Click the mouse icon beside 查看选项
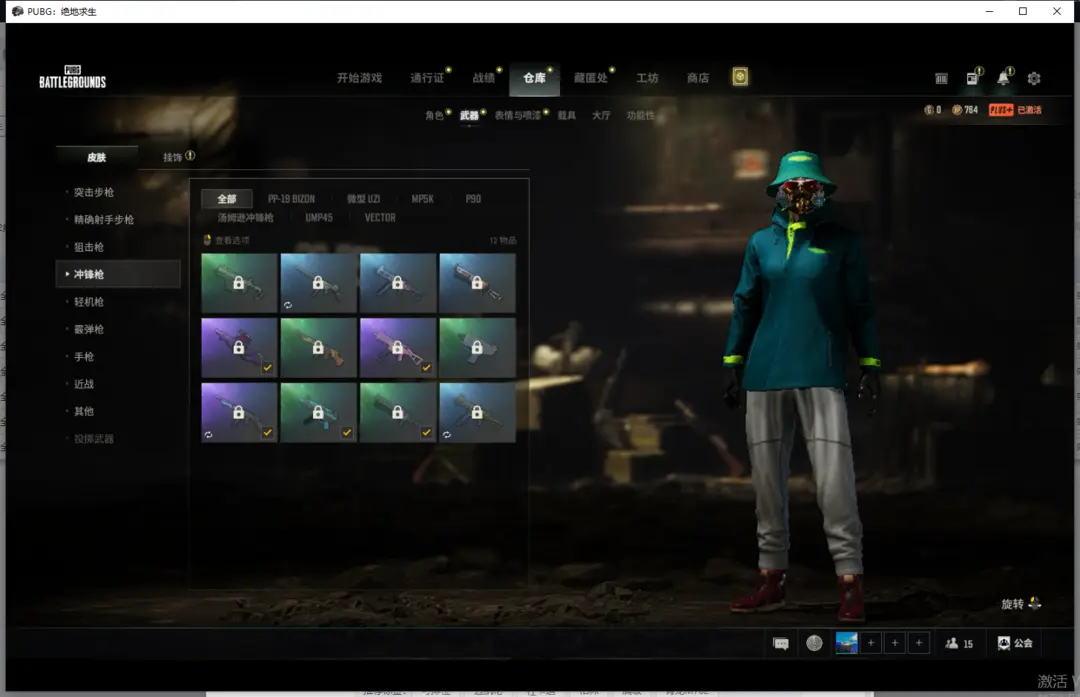The width and height of the screenshot is (1080, 697). point(207,240)
